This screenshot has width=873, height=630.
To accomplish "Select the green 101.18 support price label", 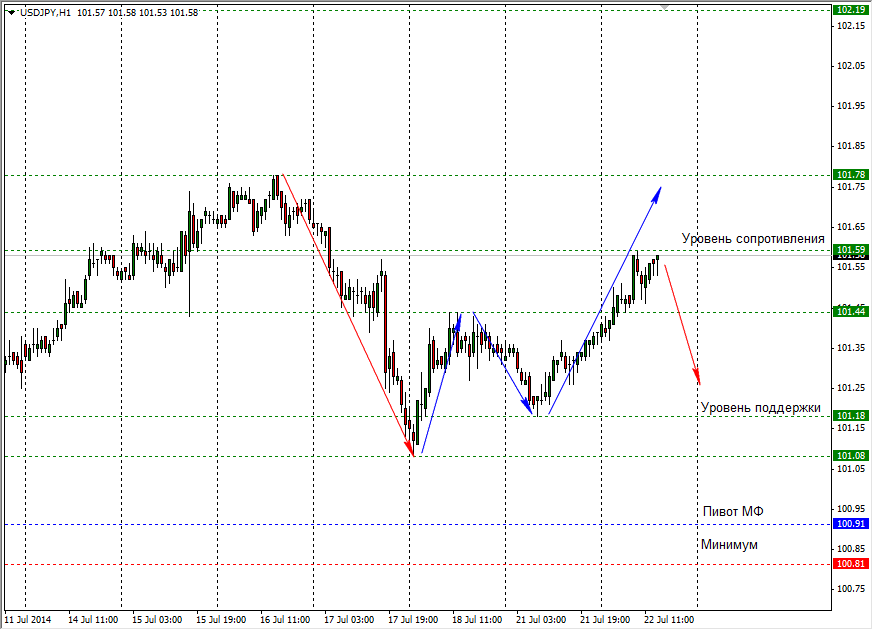I will point(851,416).
